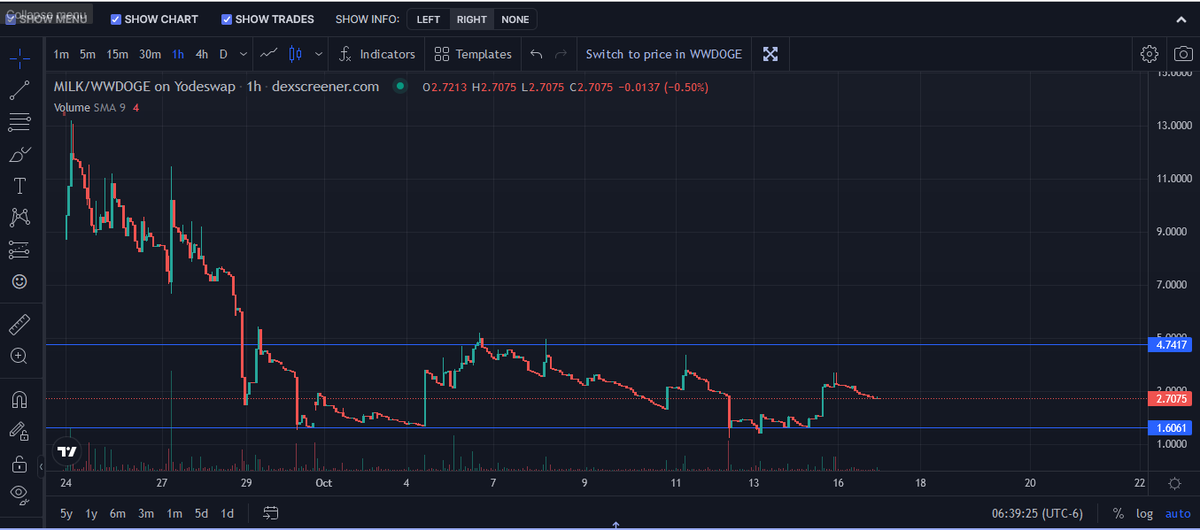Open the emoji icons tool
Image resolution: width=1200 pixels, height=530 pixels.
click(x=19, y=282)
